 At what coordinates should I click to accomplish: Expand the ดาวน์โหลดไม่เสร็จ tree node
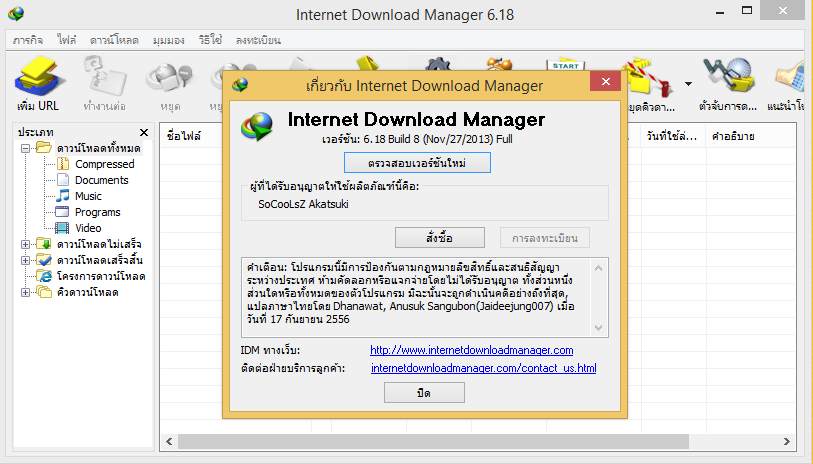tap(25, 244)
